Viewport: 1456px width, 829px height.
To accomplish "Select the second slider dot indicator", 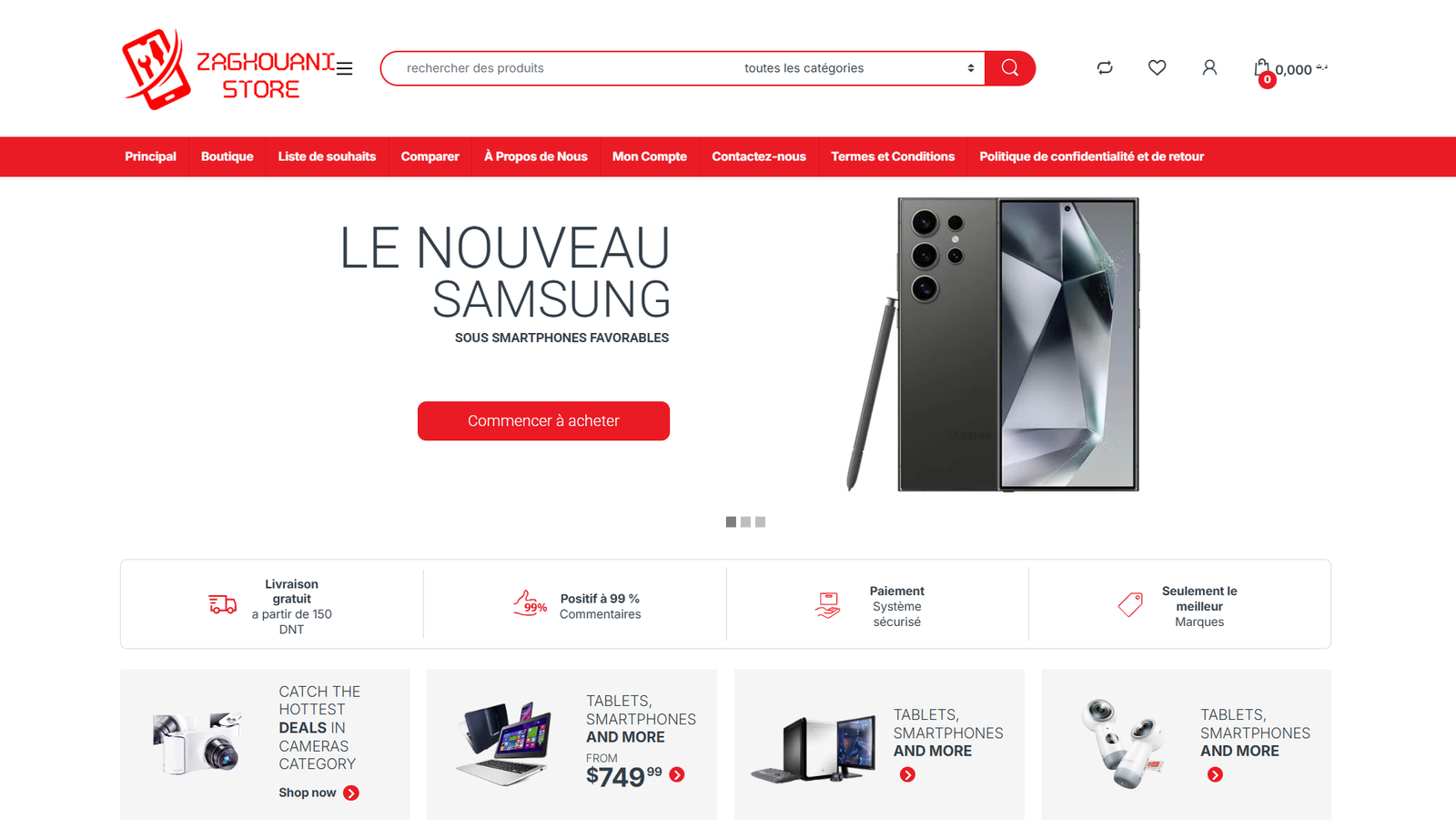I will [745, 522].
